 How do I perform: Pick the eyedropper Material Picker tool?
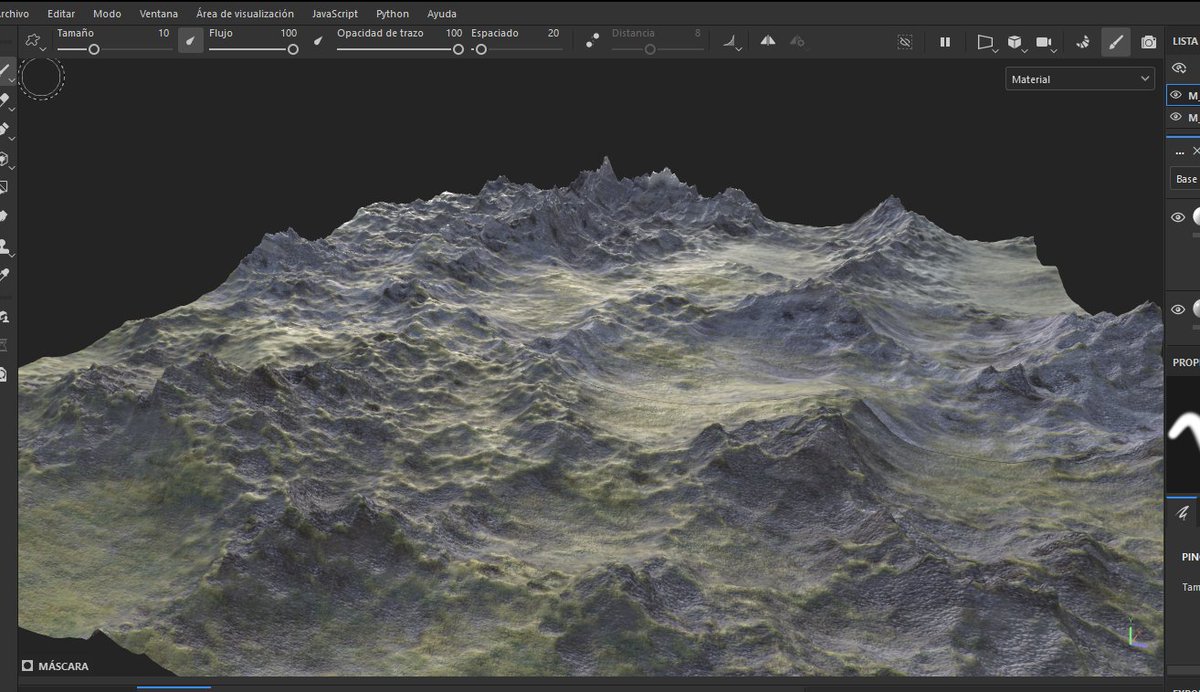[4, 274]
